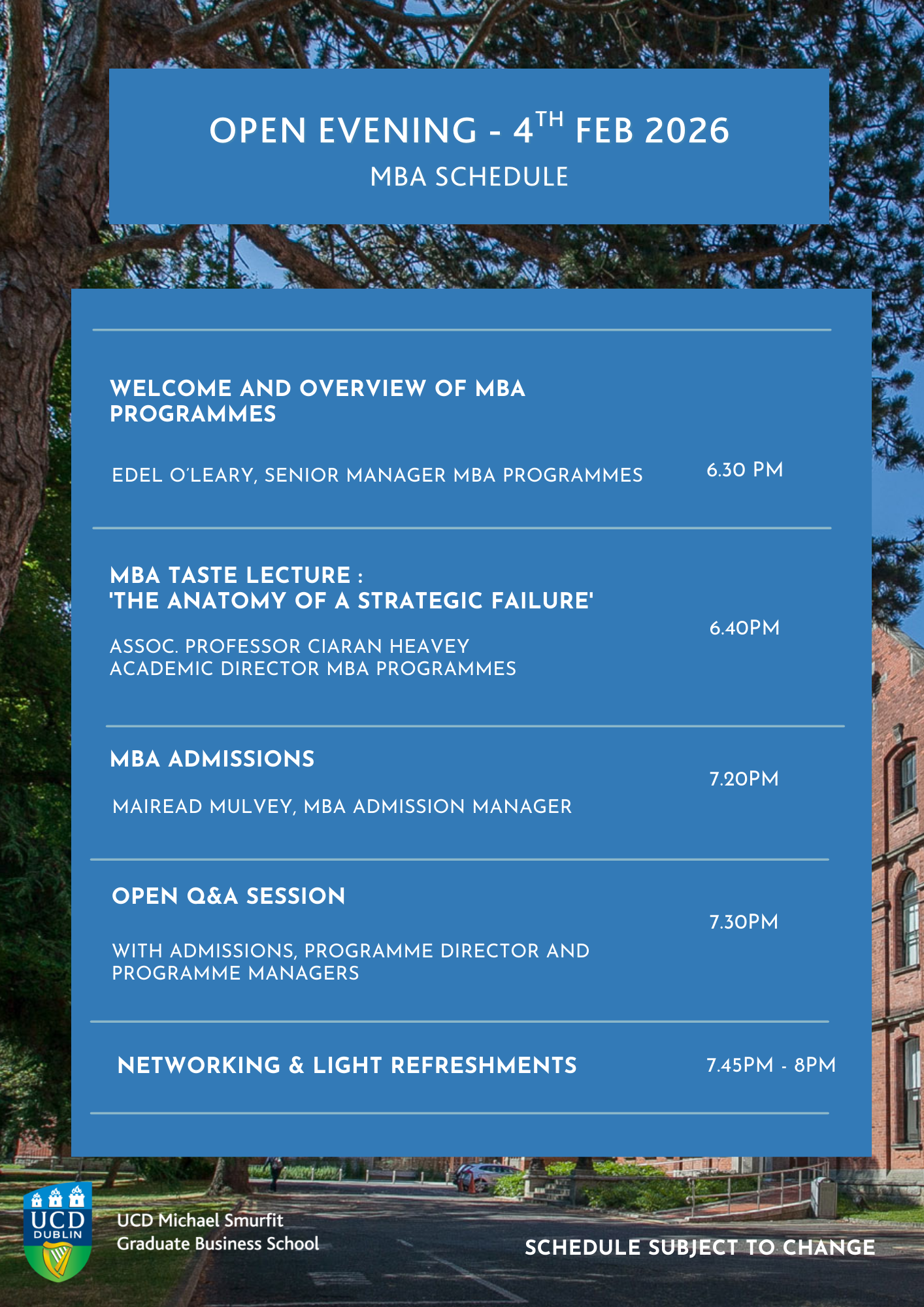The height and width of the screenshot is (1307, 924).
Task: Click the Schedule Subject to Change notice
Action: coord(699,1248)
